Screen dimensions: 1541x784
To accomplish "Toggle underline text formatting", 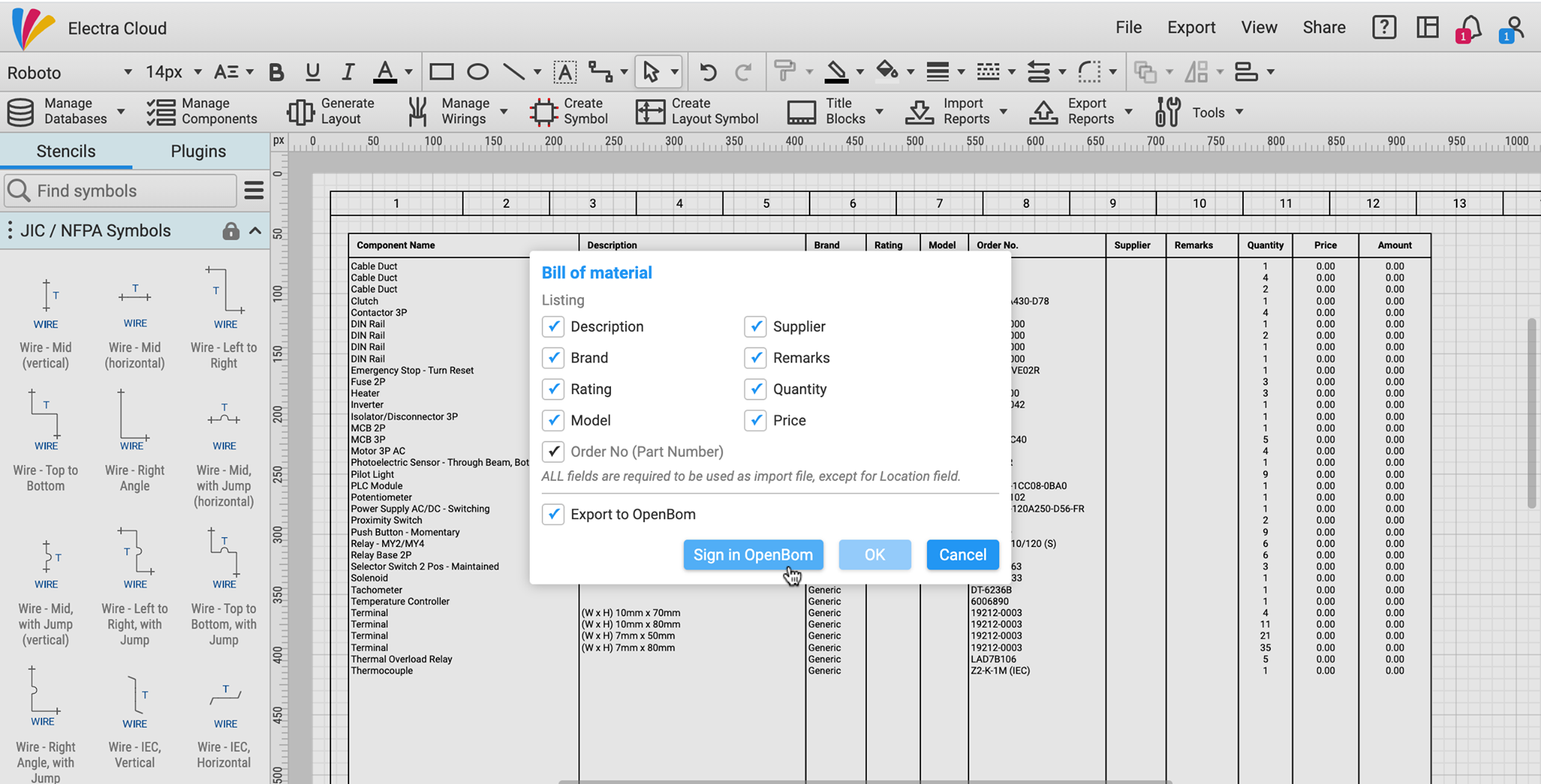I will click(312, 72).
